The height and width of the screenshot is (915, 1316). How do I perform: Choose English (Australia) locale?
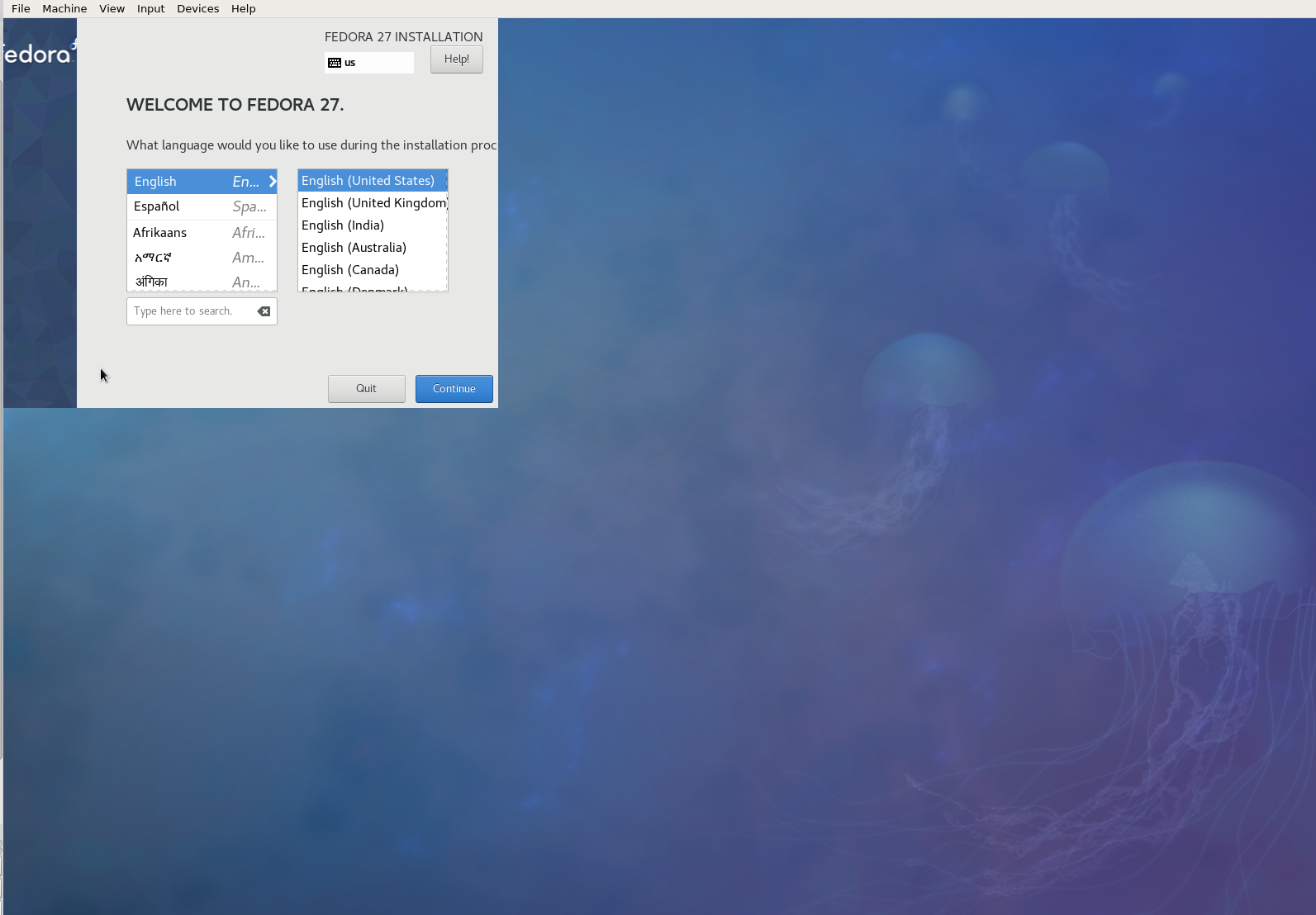coord(373,248)
